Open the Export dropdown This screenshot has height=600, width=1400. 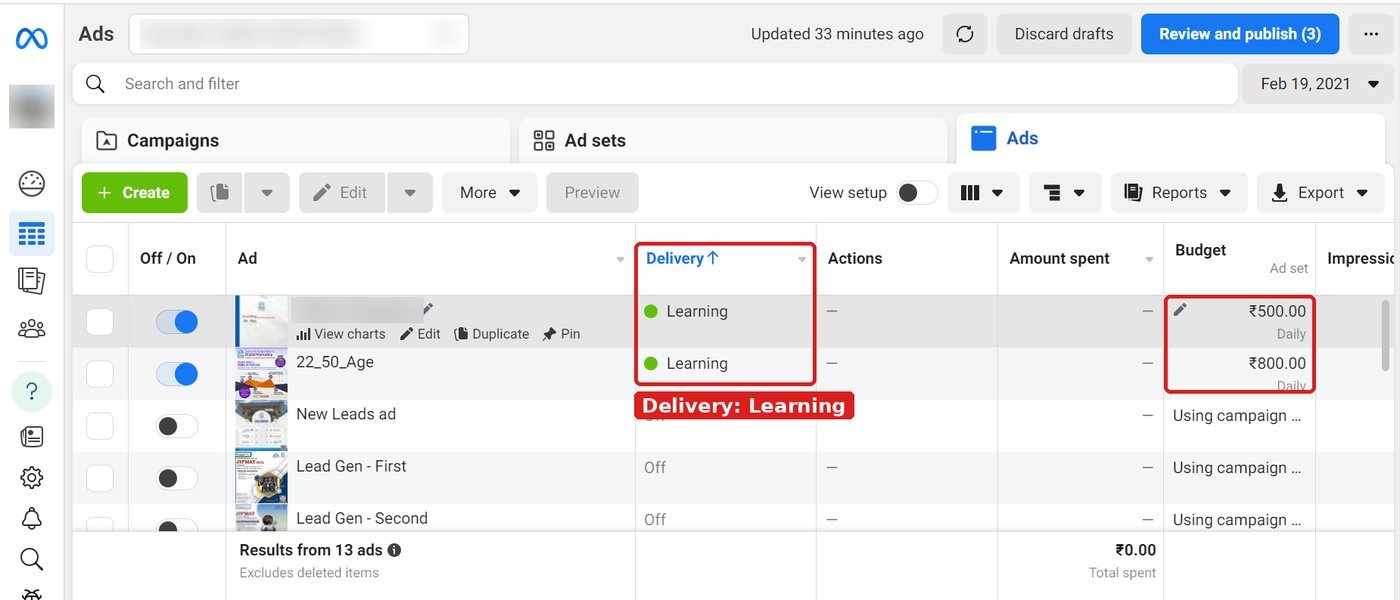1321,193
